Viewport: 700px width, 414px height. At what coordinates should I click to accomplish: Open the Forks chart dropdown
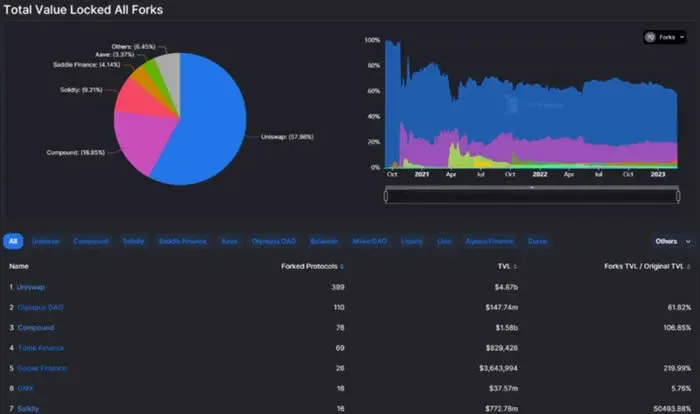(665, 37)
